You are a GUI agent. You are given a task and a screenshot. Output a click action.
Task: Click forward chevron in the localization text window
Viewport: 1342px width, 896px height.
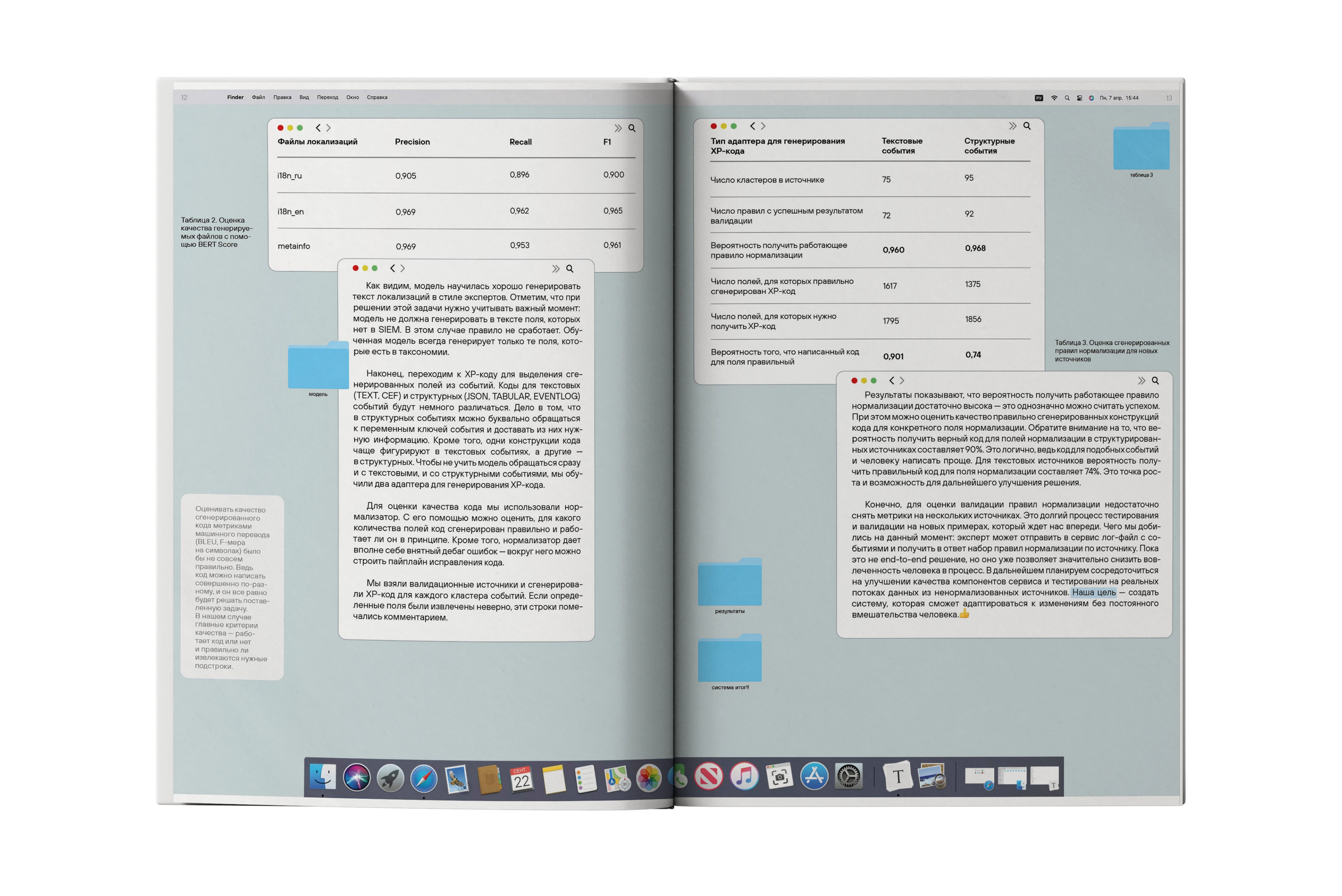point(402,268)
